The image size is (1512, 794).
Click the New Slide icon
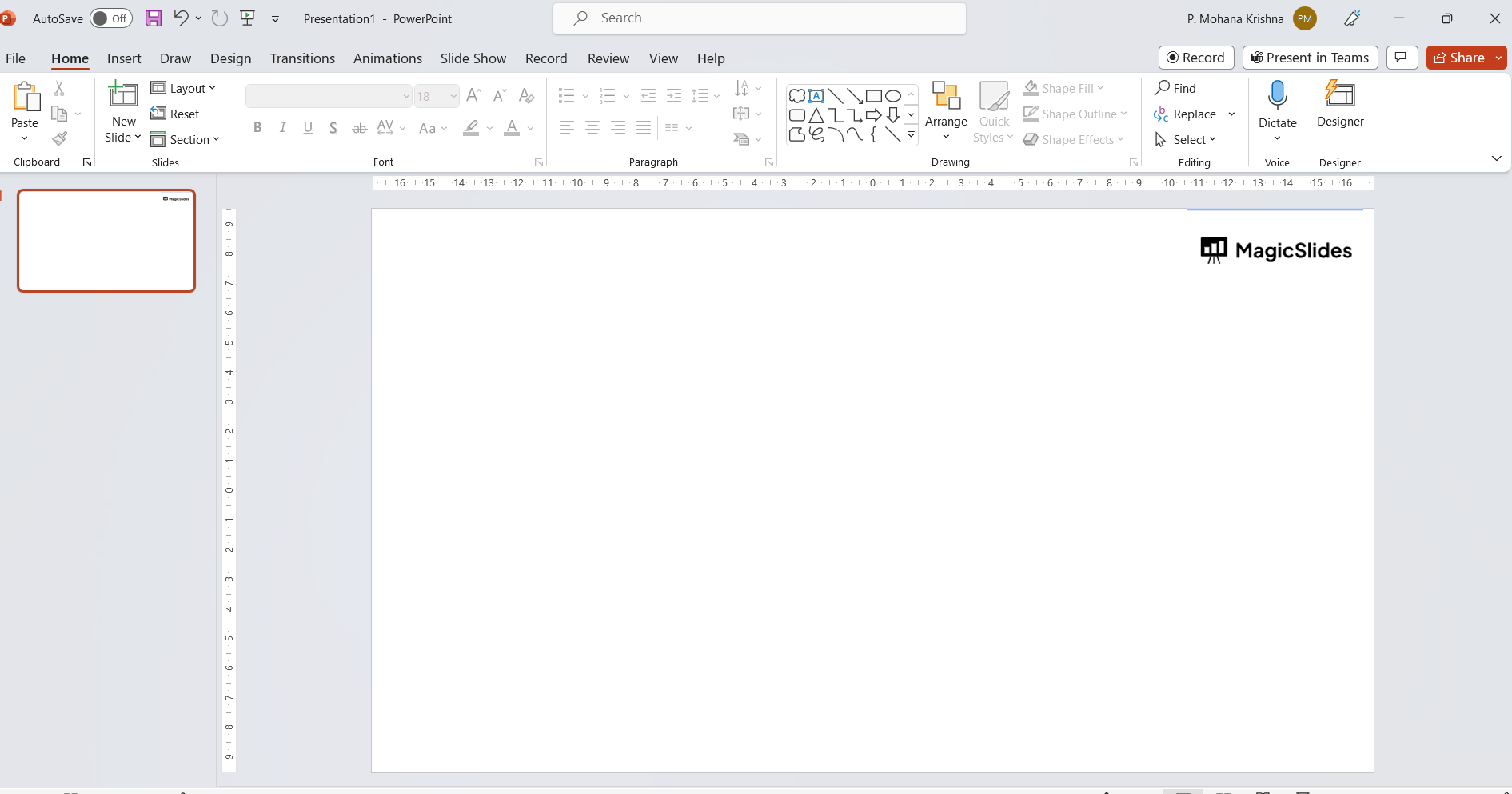123,95
